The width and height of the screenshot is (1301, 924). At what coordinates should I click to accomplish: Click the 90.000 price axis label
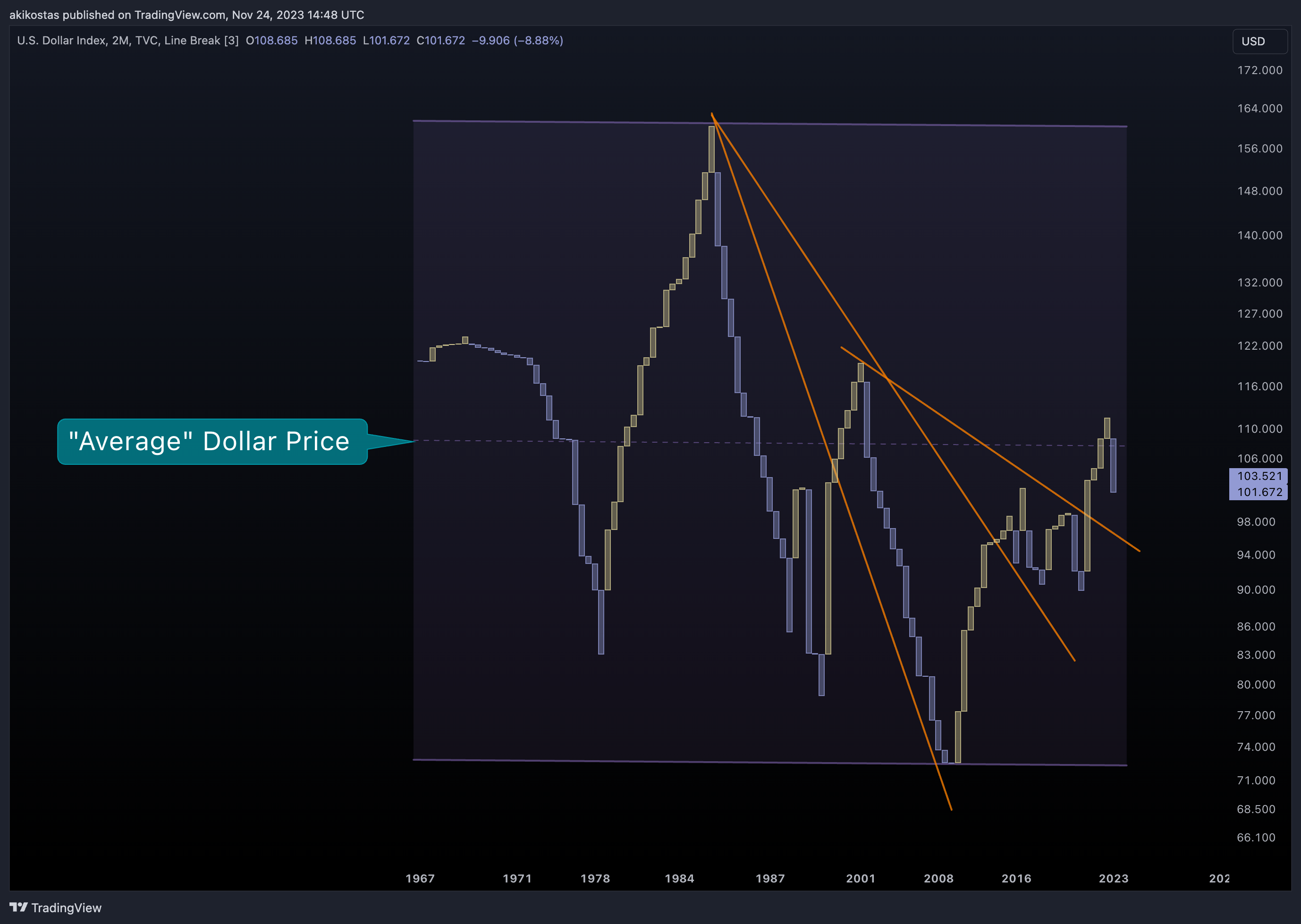point(1256,590)
